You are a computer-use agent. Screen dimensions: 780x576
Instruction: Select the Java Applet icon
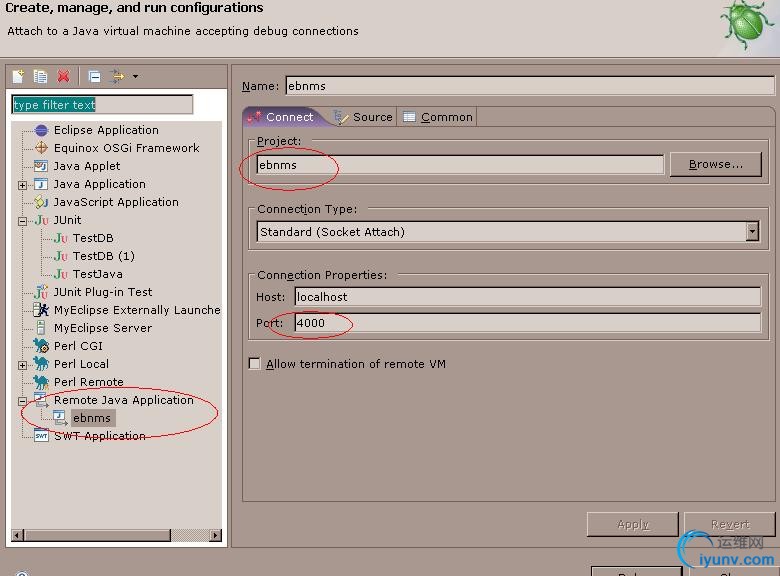pyautogui.click(x=41, y=166)
